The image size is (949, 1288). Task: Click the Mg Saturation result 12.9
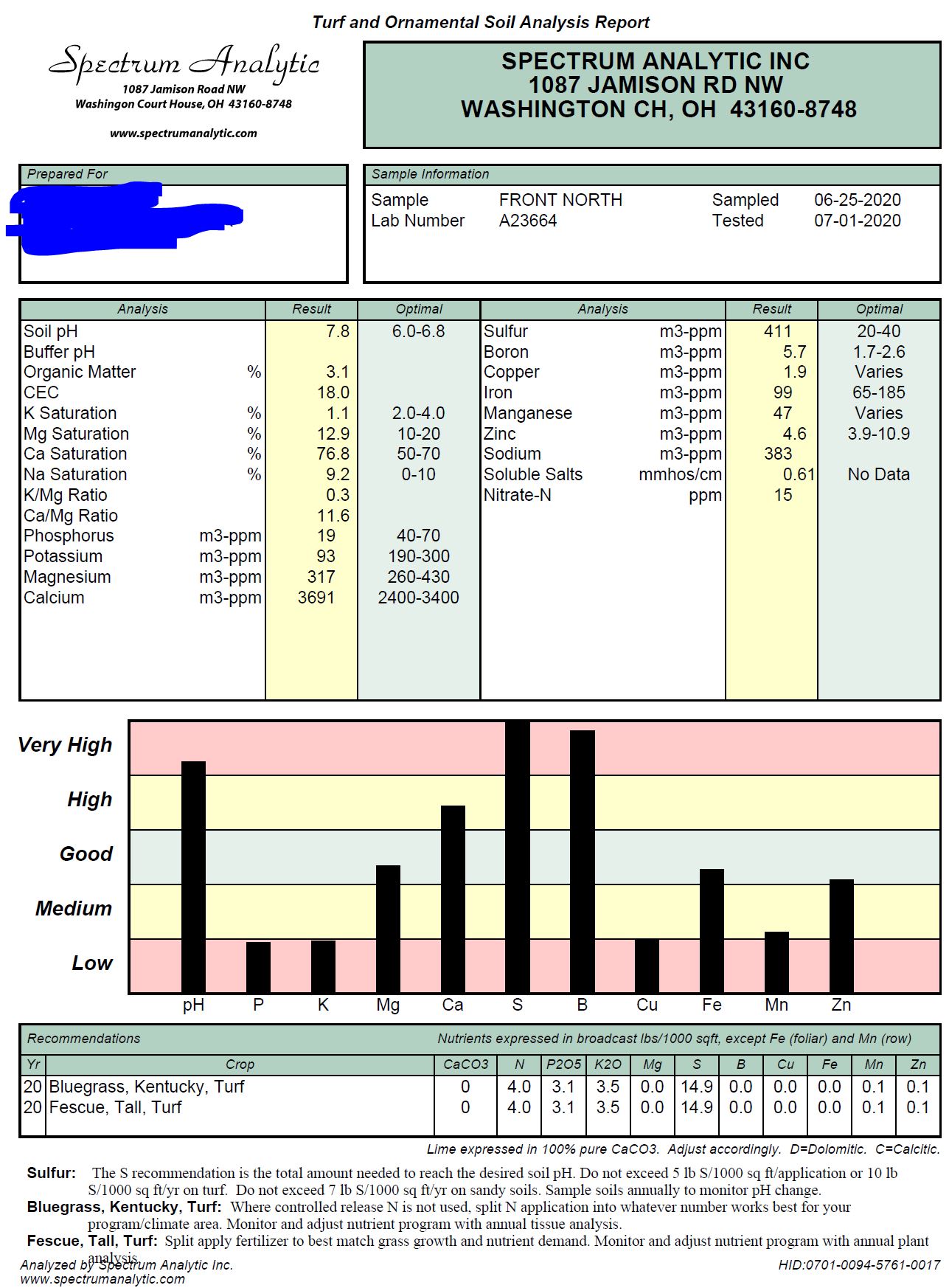[x=333, y=434]
